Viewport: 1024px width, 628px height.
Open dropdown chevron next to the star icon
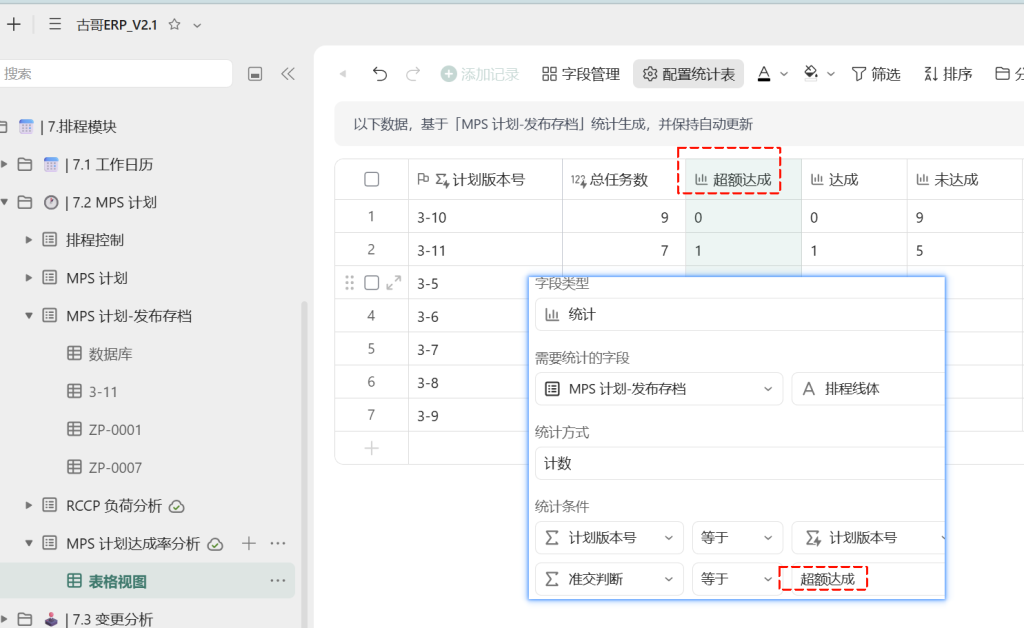point(197,25)
